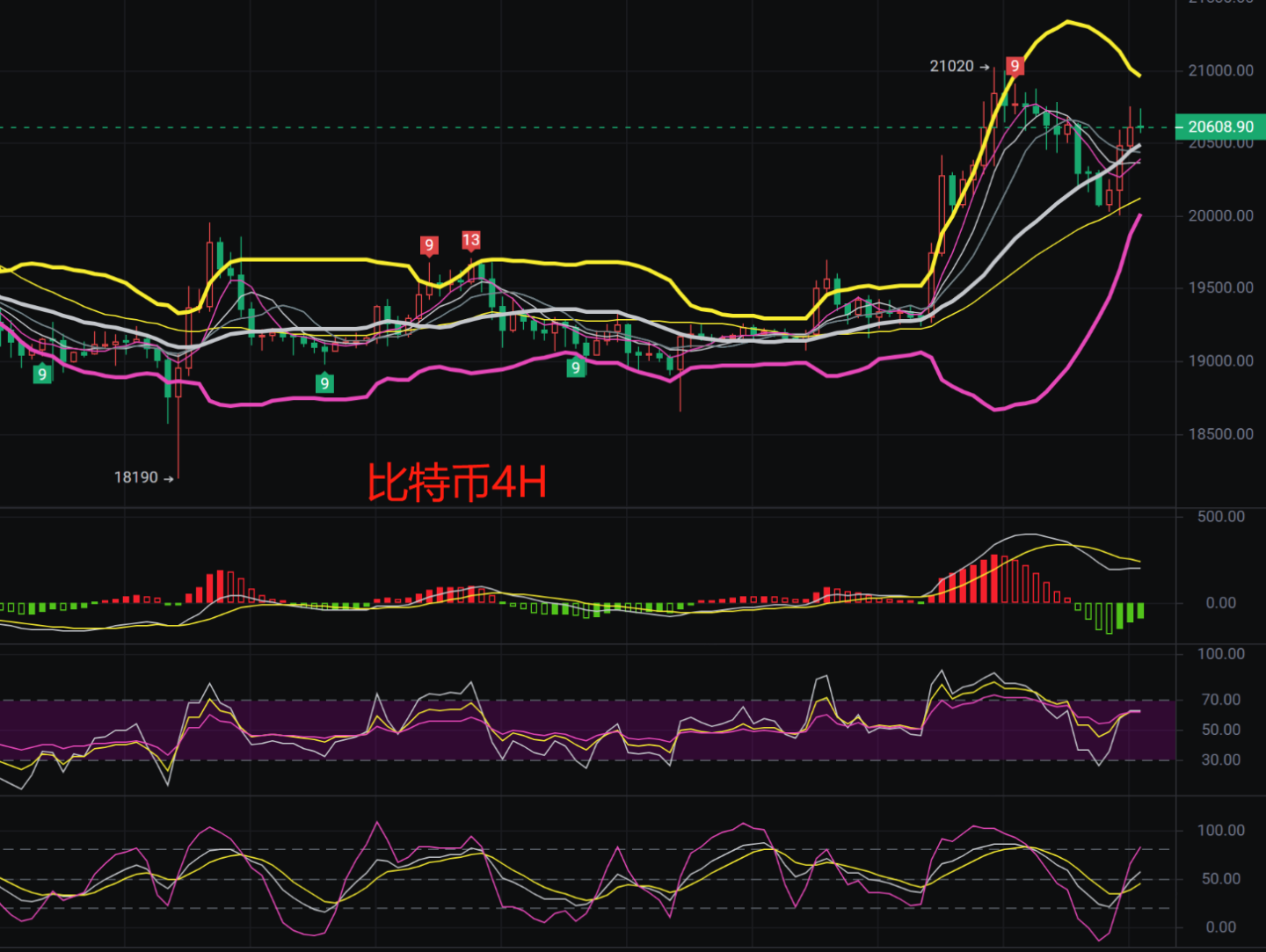
Task: Click the arrow next to the 21020 high label
Action: [985, 67]
